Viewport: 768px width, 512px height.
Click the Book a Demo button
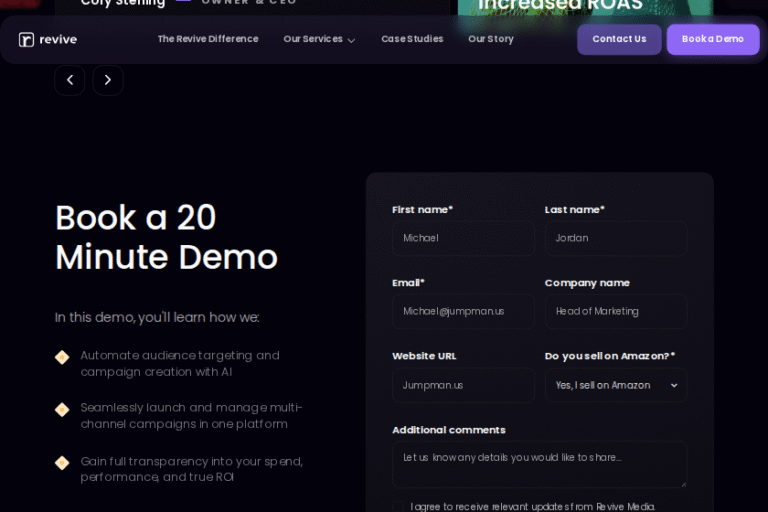pyautogui.click(x=712, y=39)
